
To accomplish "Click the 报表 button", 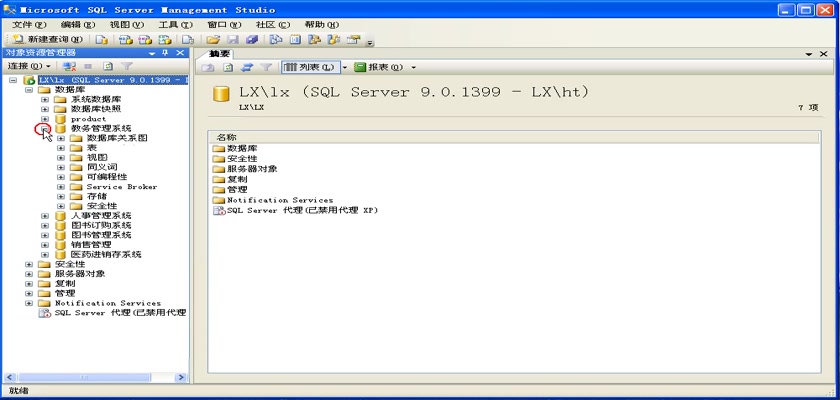I will [379, 67].
